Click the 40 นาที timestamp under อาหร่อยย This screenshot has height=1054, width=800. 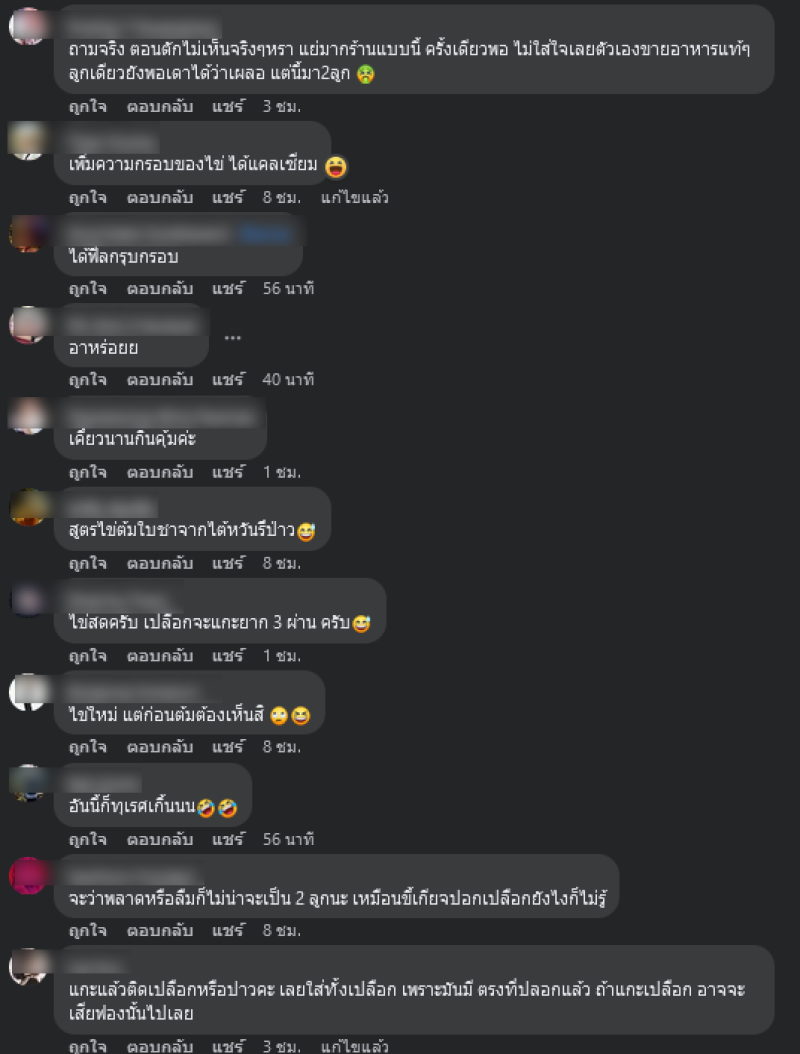click(288, 380)
